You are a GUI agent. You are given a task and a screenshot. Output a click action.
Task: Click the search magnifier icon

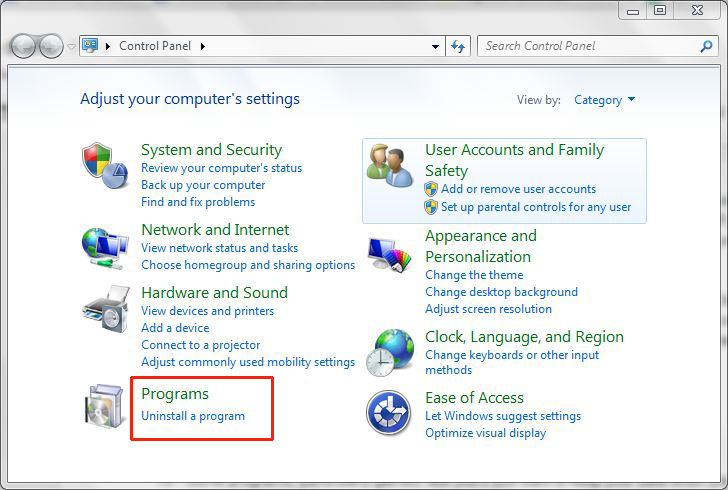tap(706, 46)
